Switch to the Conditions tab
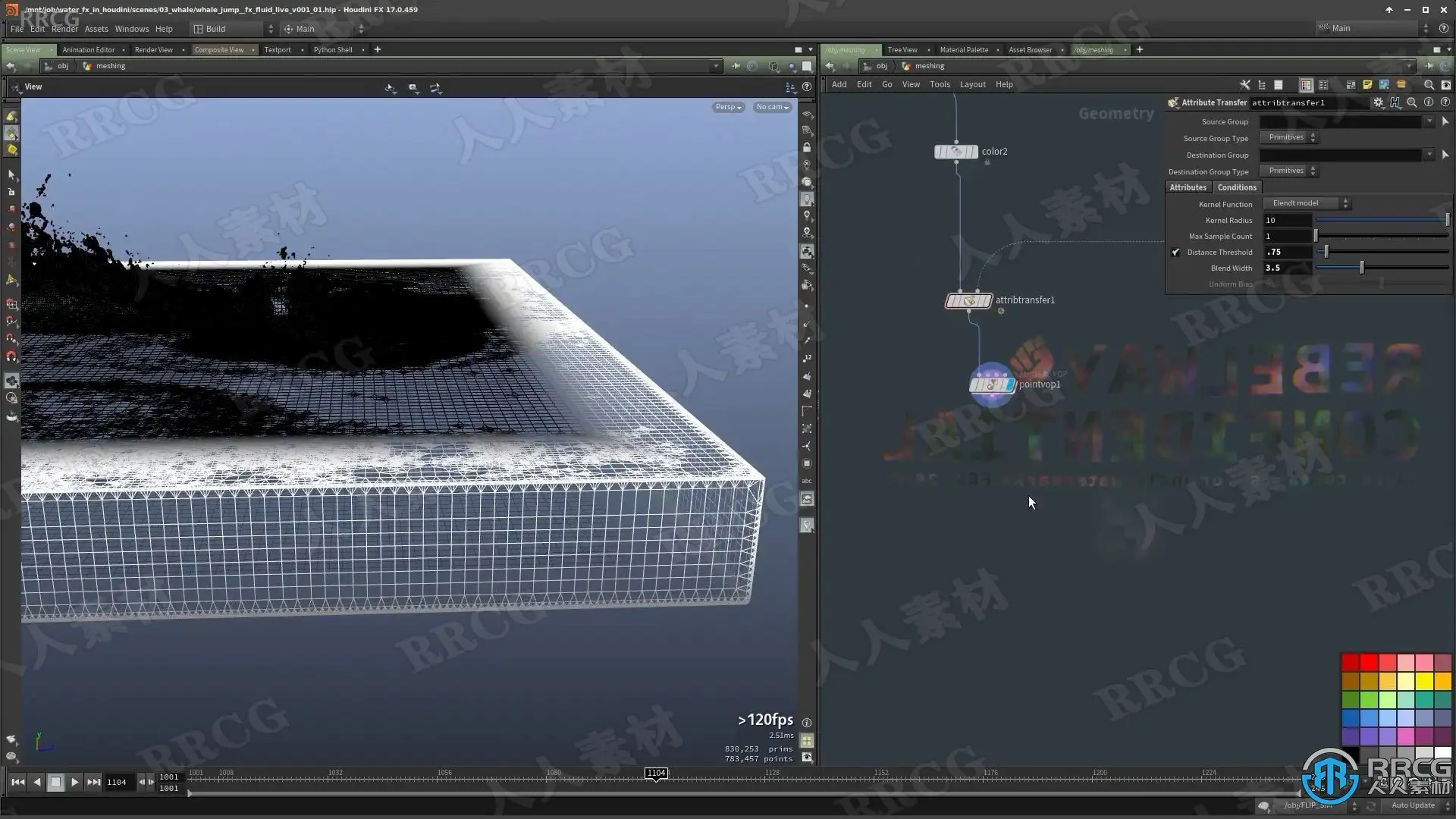Screen dimensions: 1456x819 point(1237,187)
